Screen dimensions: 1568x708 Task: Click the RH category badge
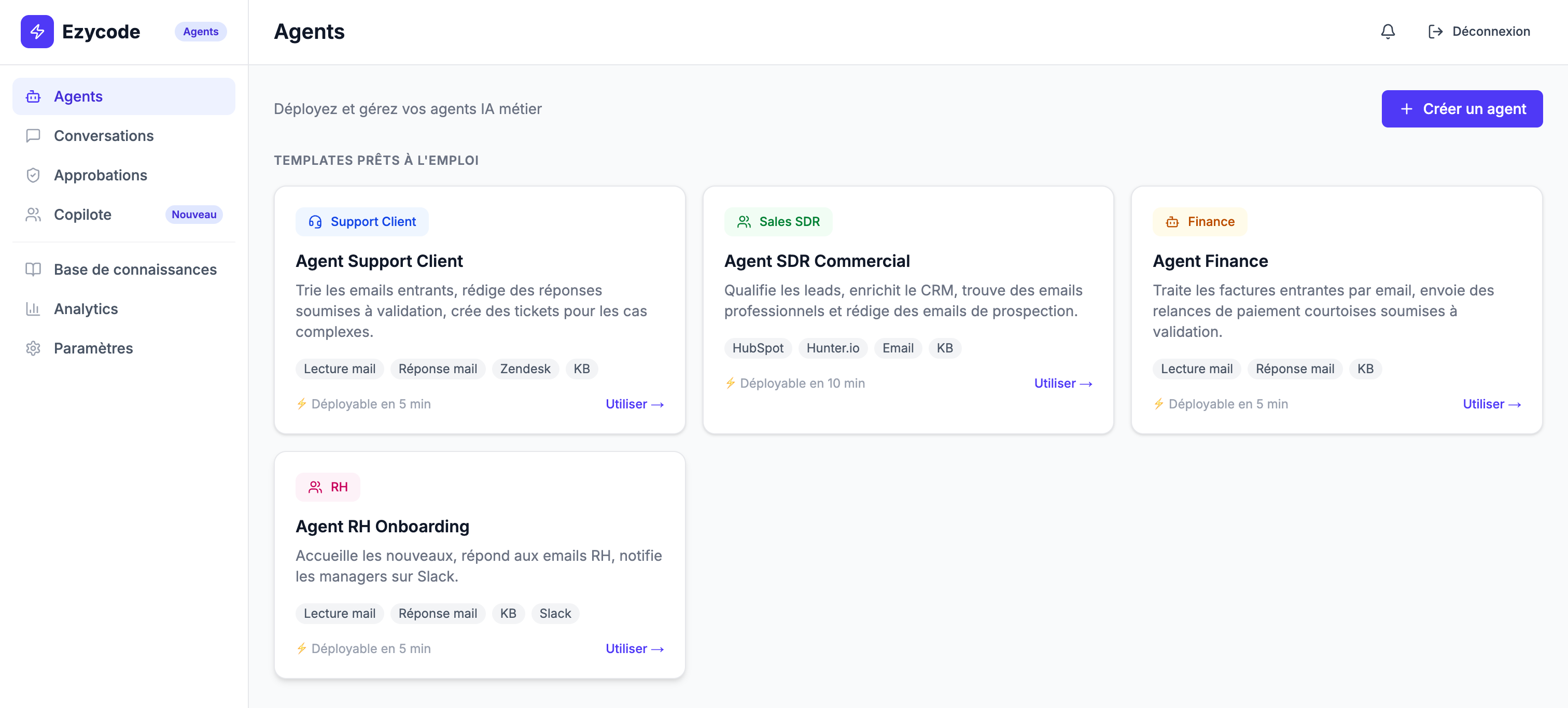point(328,487)
